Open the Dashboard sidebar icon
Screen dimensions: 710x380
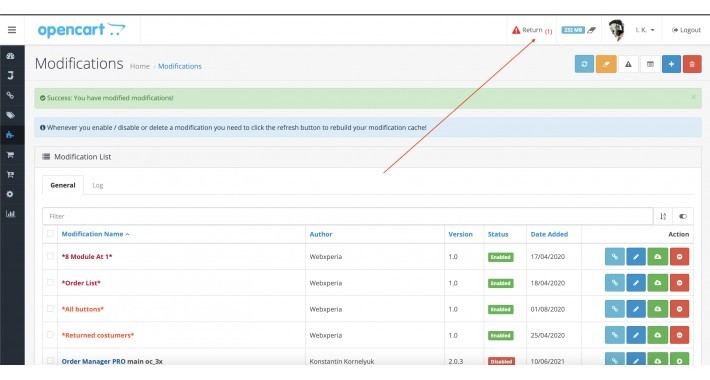pos(10,56)
